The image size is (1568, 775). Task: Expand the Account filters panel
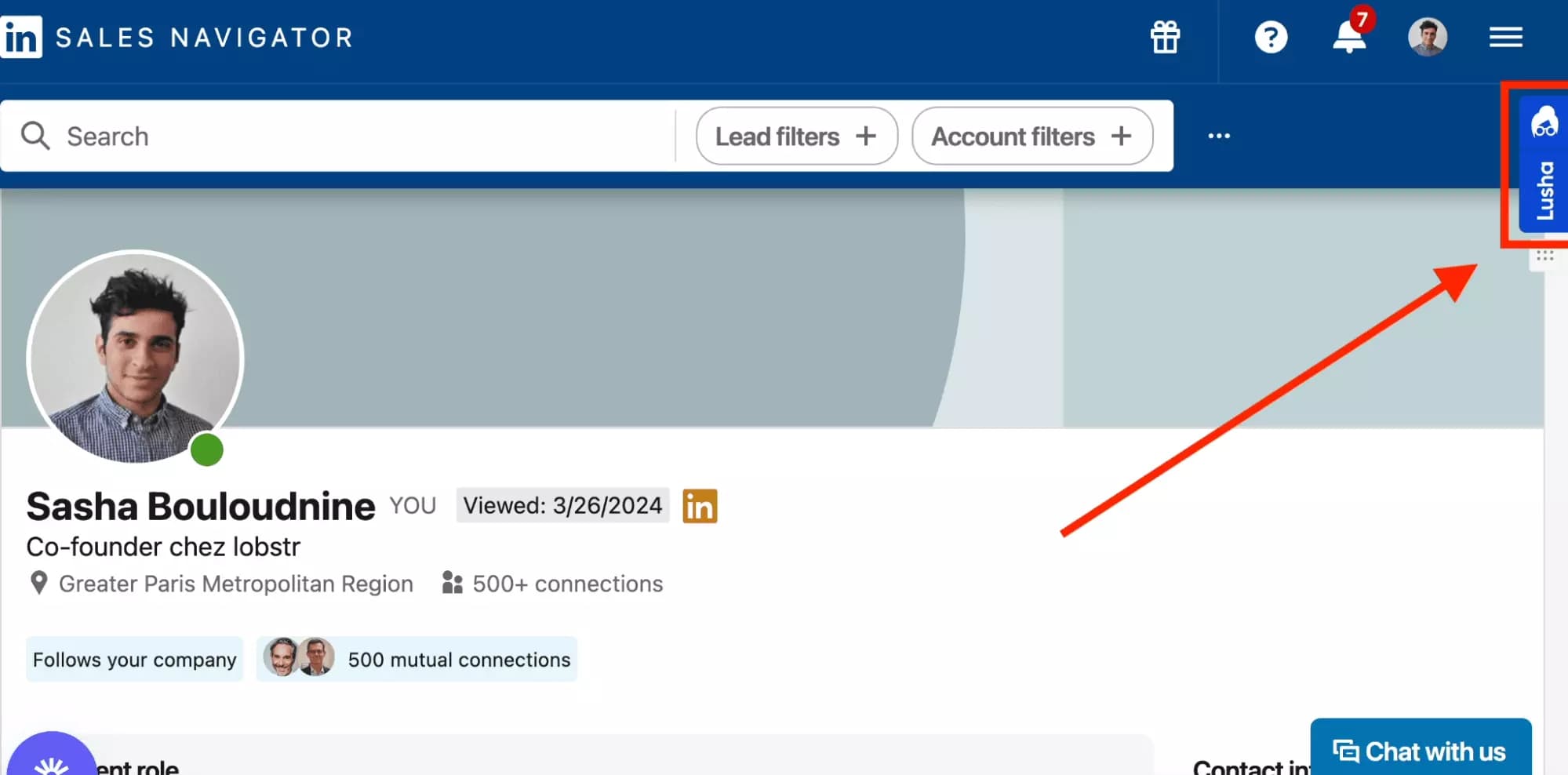1031,136
